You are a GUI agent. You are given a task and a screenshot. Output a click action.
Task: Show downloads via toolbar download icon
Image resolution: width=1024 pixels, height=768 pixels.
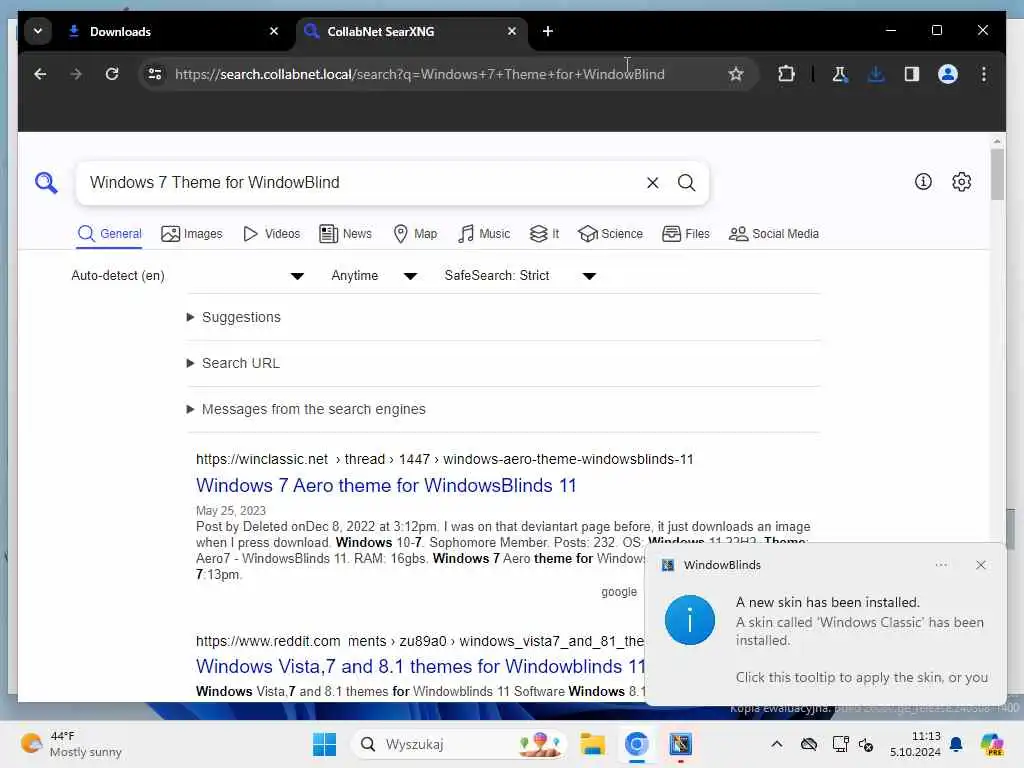point(876,74)
